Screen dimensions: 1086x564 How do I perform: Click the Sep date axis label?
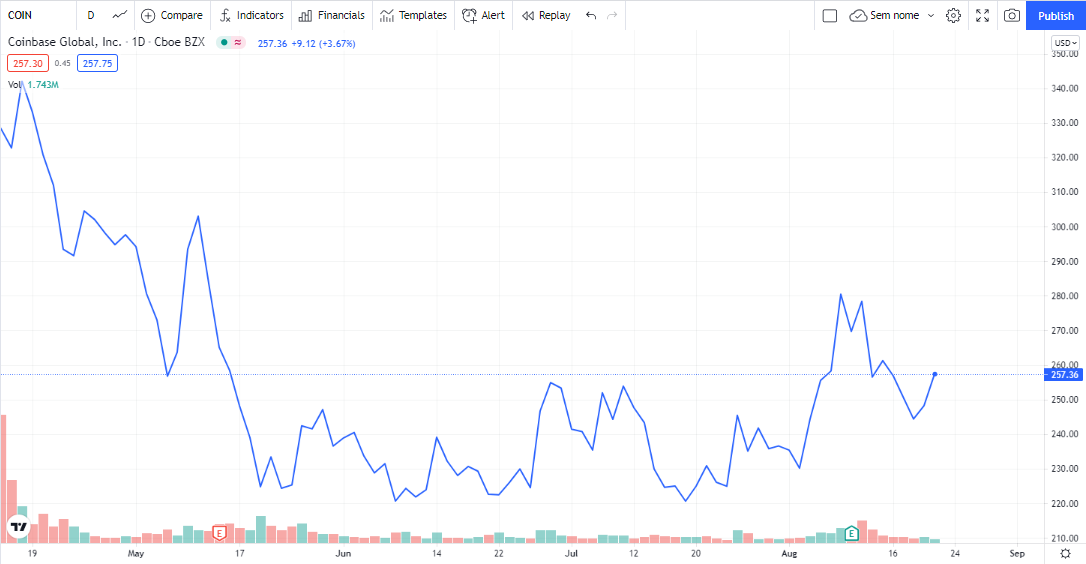pyautogui.click(x=1017, y=553)
